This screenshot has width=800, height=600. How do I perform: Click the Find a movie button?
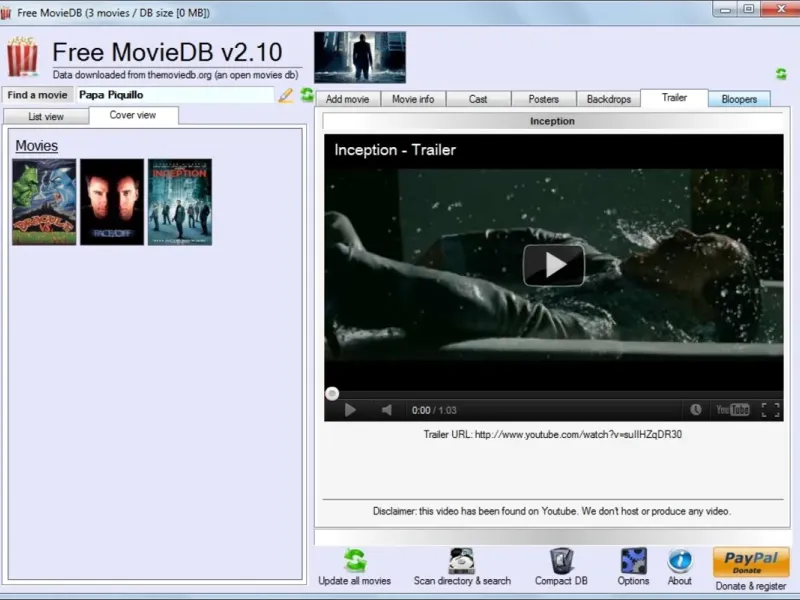pyautogui.click(x=37, y=95)
